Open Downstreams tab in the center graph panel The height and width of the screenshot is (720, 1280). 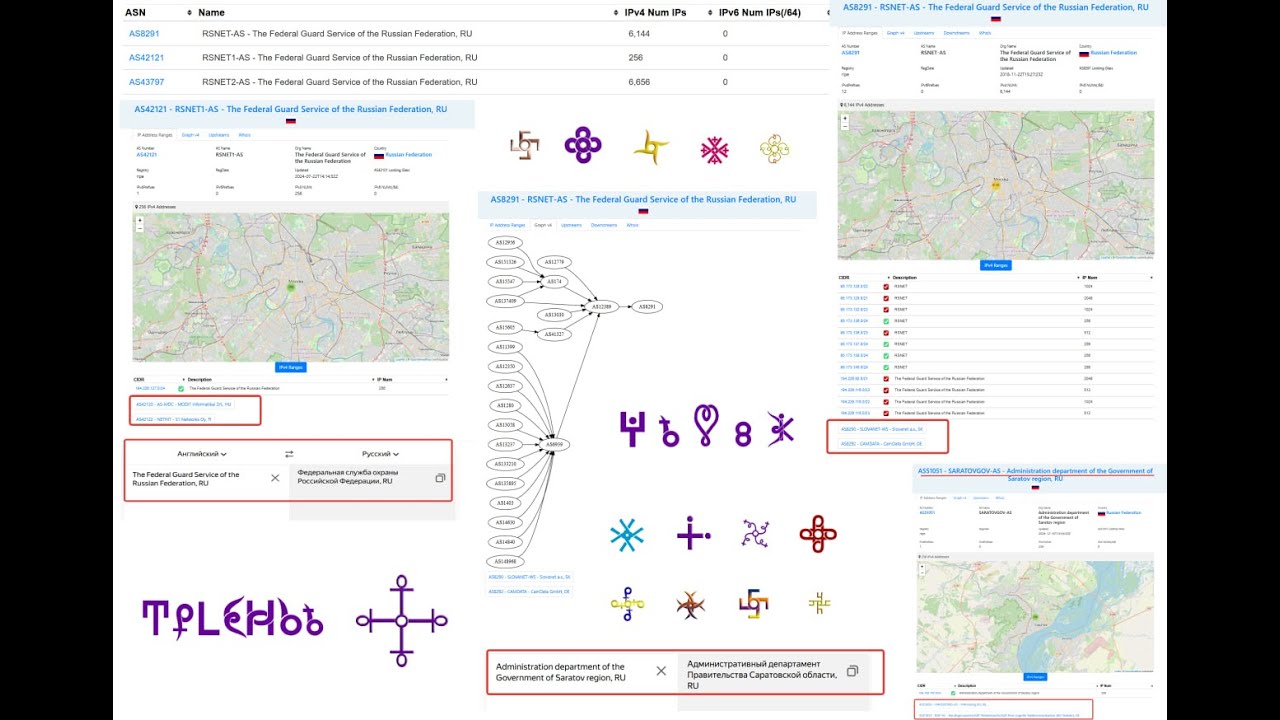pos(603,225)
